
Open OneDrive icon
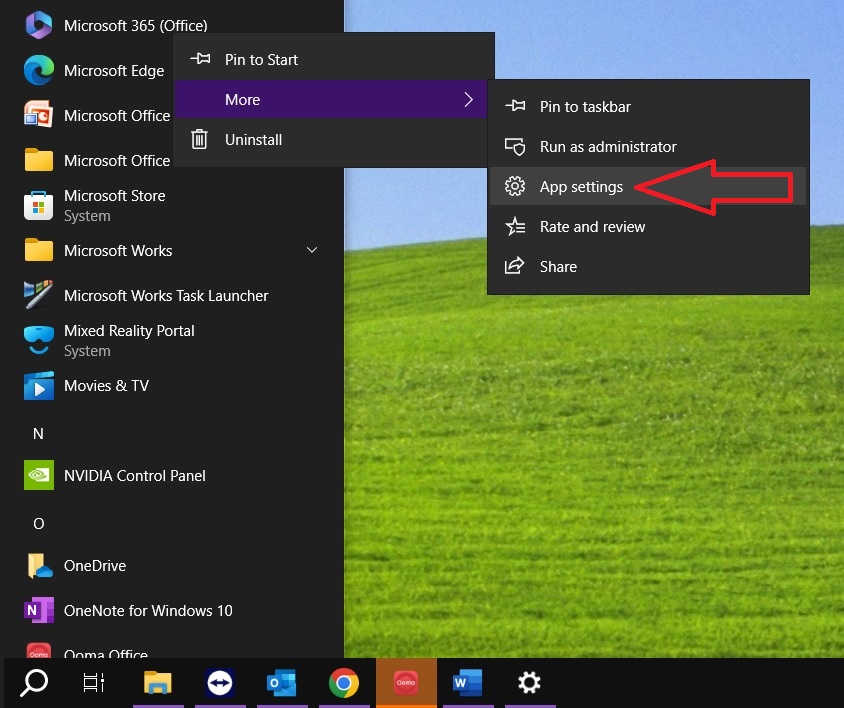click(x=39, y=566)
